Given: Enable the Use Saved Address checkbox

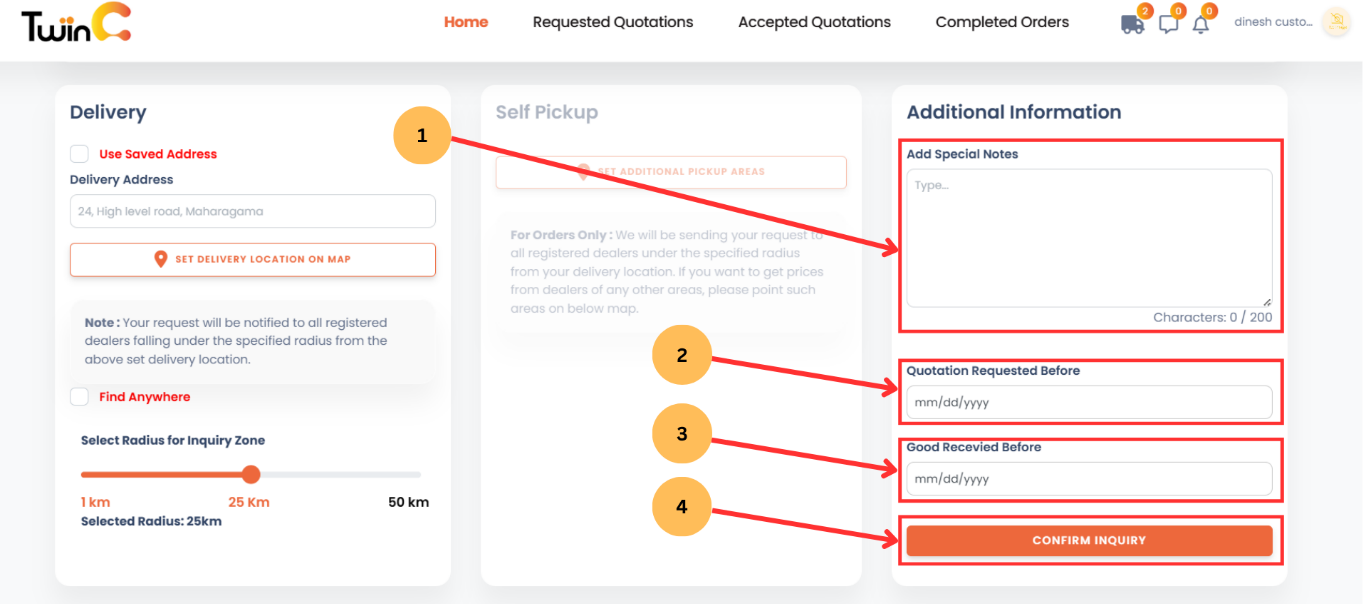Looking at the screenshot, I should click(79, 154).
